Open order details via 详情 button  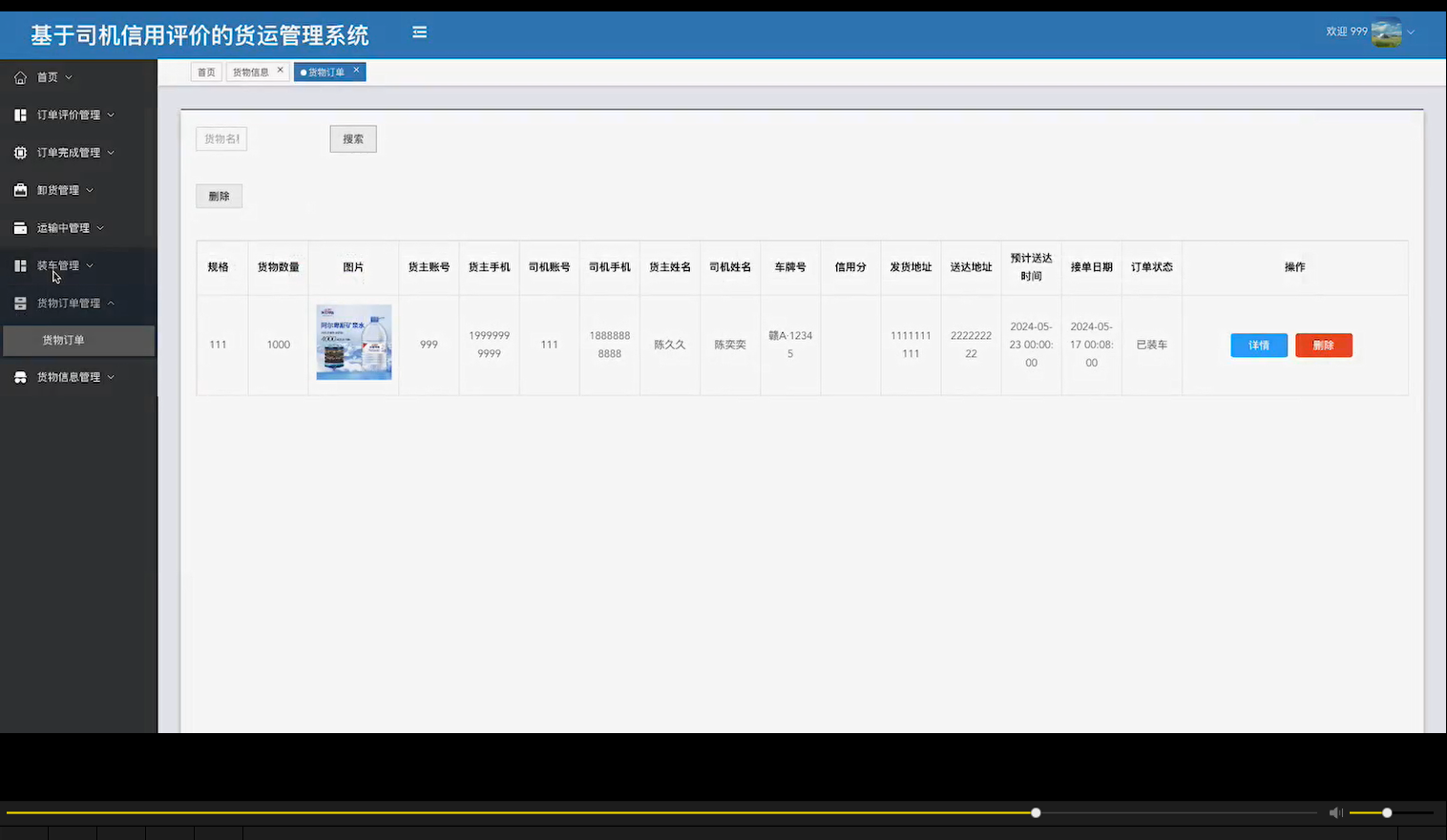(x=1258, y=345)
